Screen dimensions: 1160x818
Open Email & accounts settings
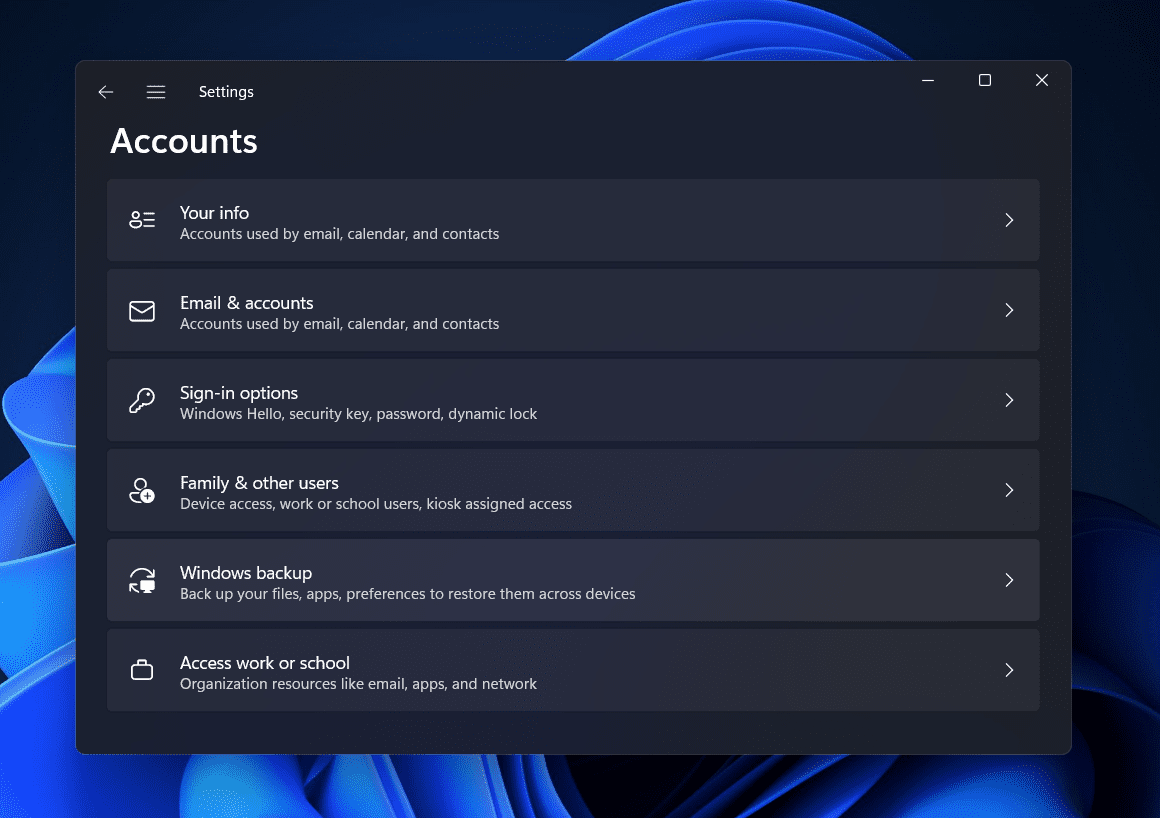573,310
